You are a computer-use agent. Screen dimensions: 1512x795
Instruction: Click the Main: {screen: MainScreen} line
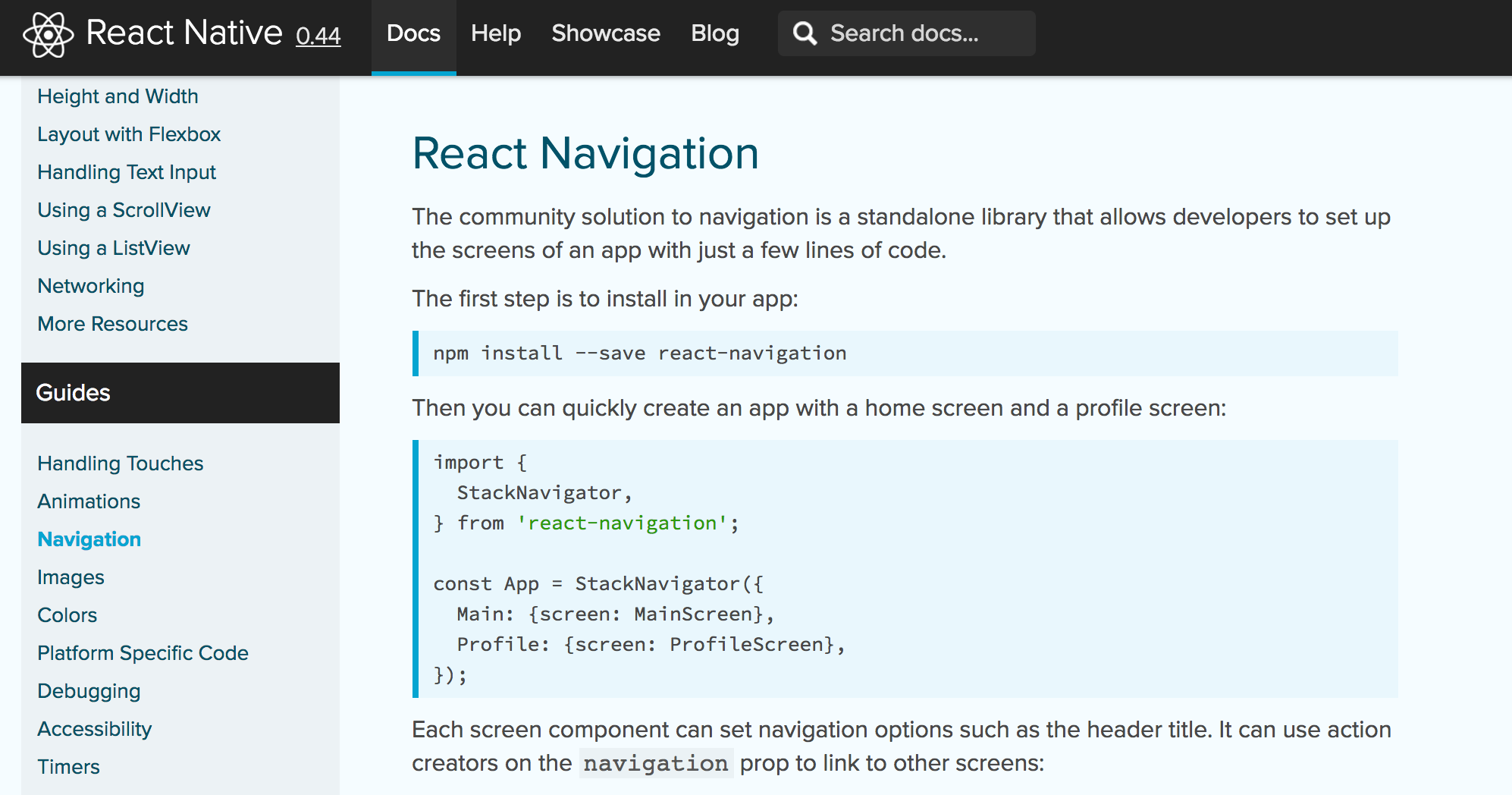pos(615,614)
